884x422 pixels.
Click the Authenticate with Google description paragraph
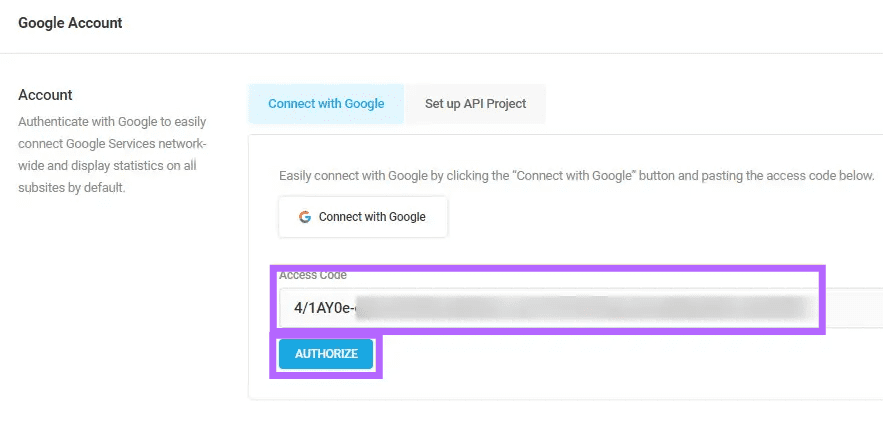click(112, 154)
